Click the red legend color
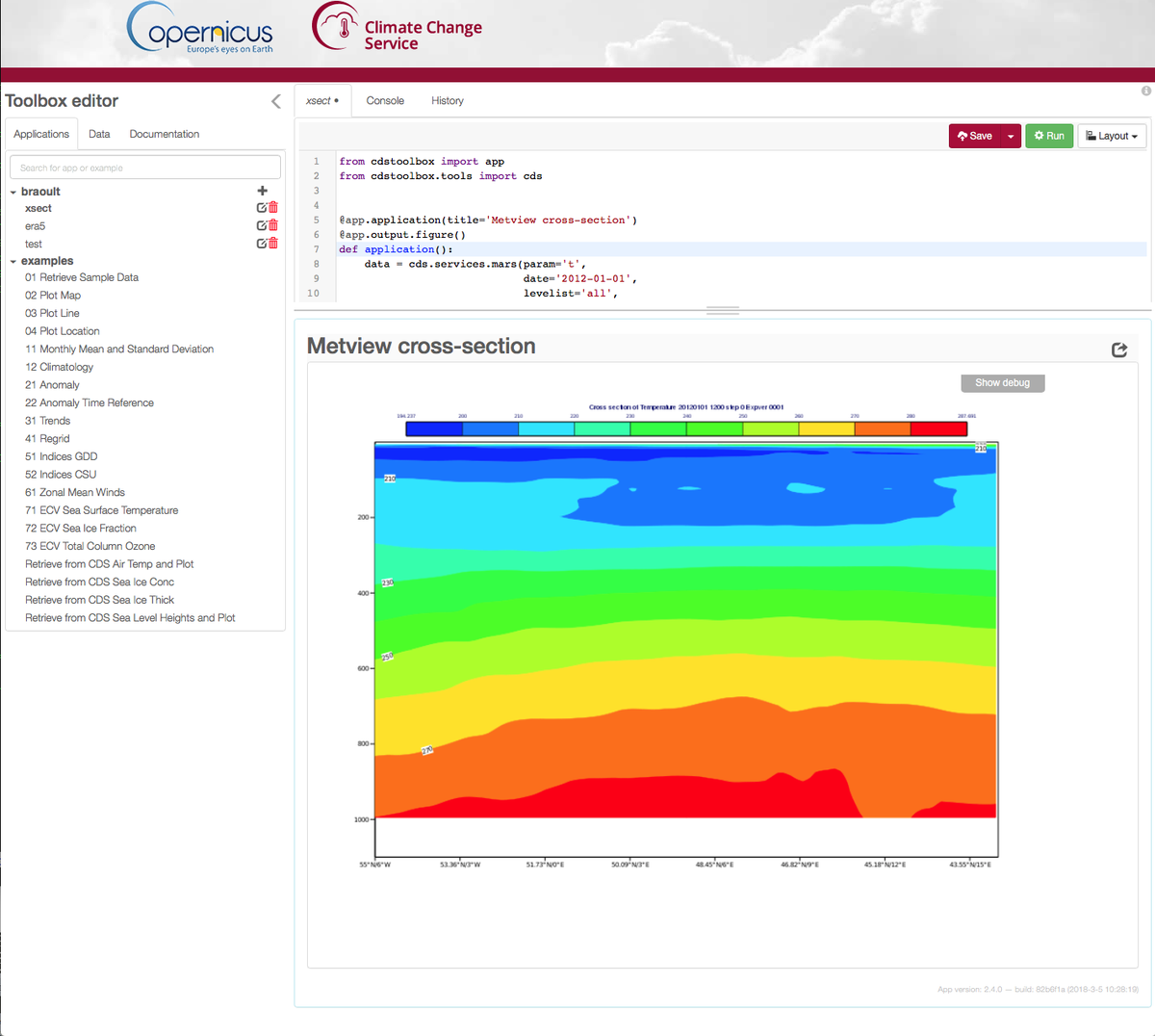Image resolution: width=1155 pixels, height=1036 pixels. click(938, 428)
